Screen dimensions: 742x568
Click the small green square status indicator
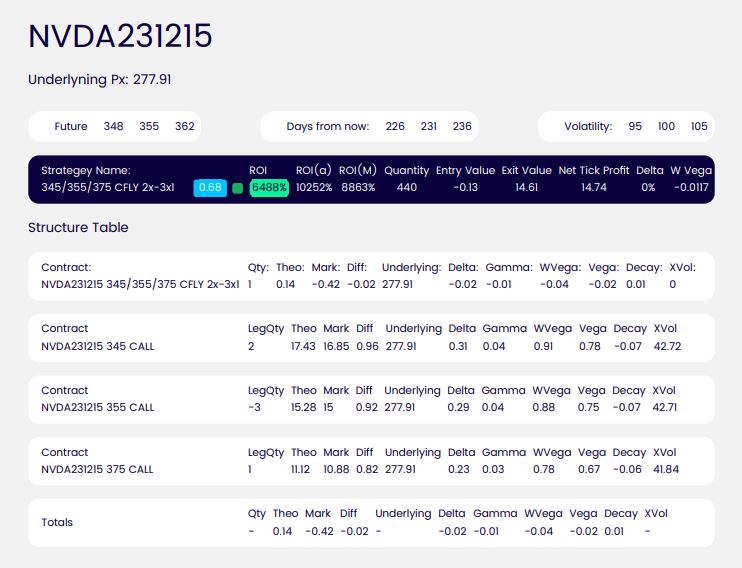pyautogui.click(x=238, y=187)
